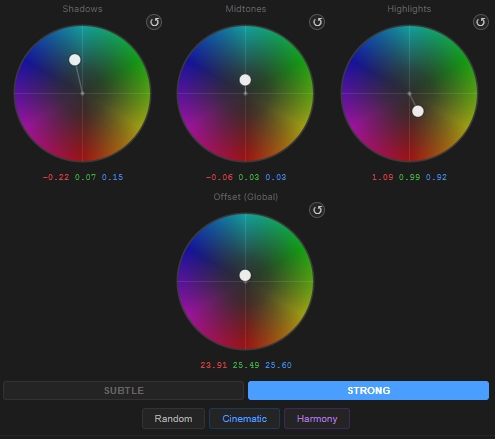
Task: Click Offset blue value 25.60
Action: [278, 365]
